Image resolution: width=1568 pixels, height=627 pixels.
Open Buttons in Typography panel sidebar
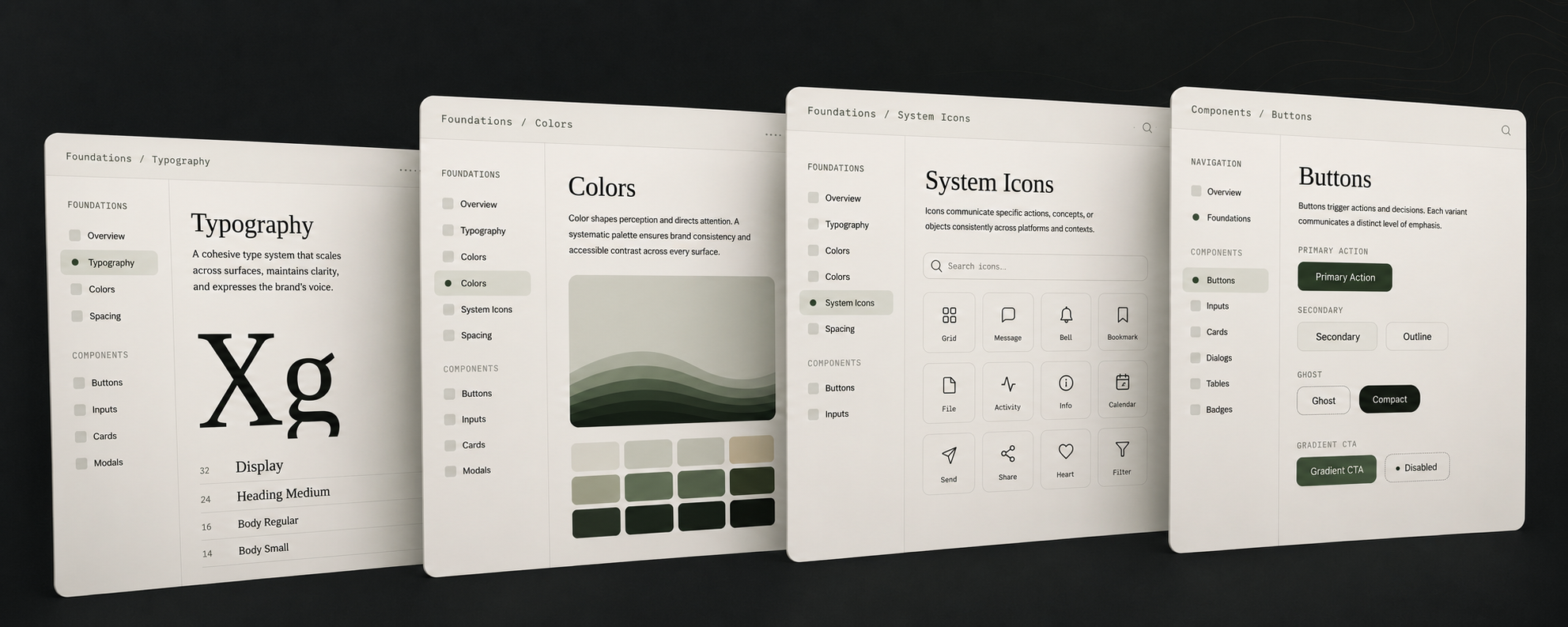(107, 383)
